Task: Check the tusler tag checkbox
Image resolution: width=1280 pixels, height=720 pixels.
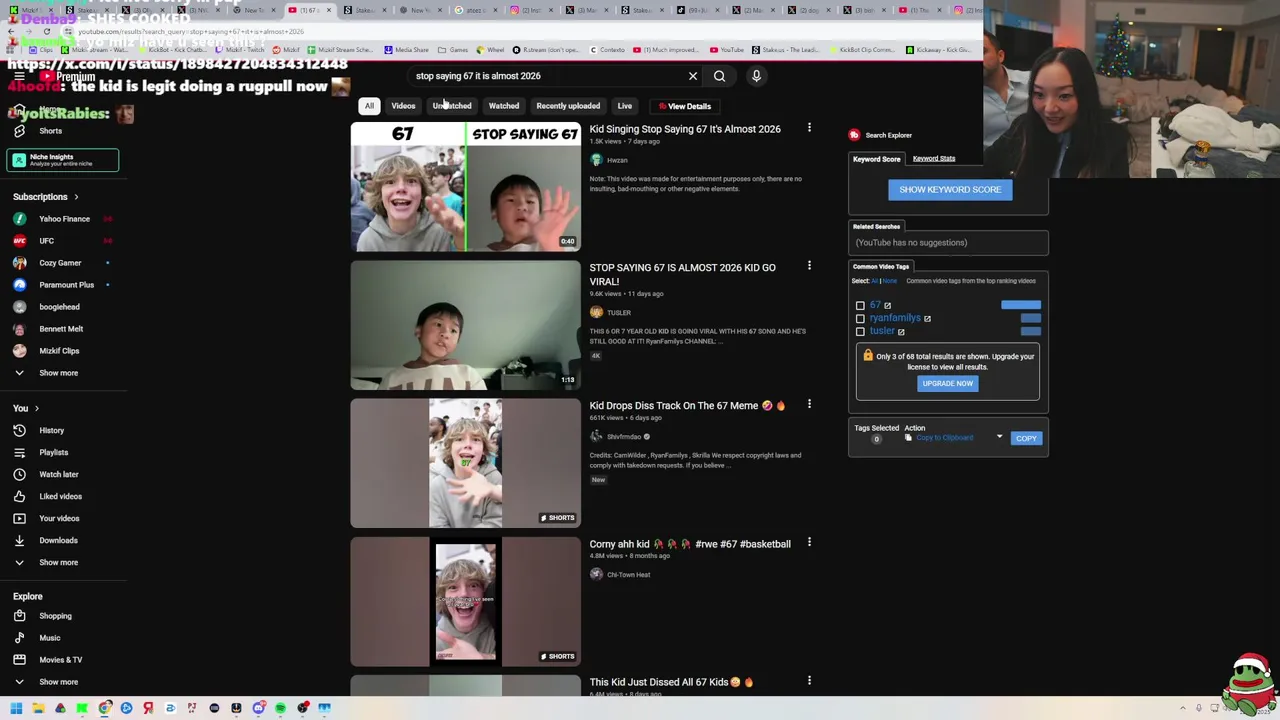Action: tap(860, 332)
